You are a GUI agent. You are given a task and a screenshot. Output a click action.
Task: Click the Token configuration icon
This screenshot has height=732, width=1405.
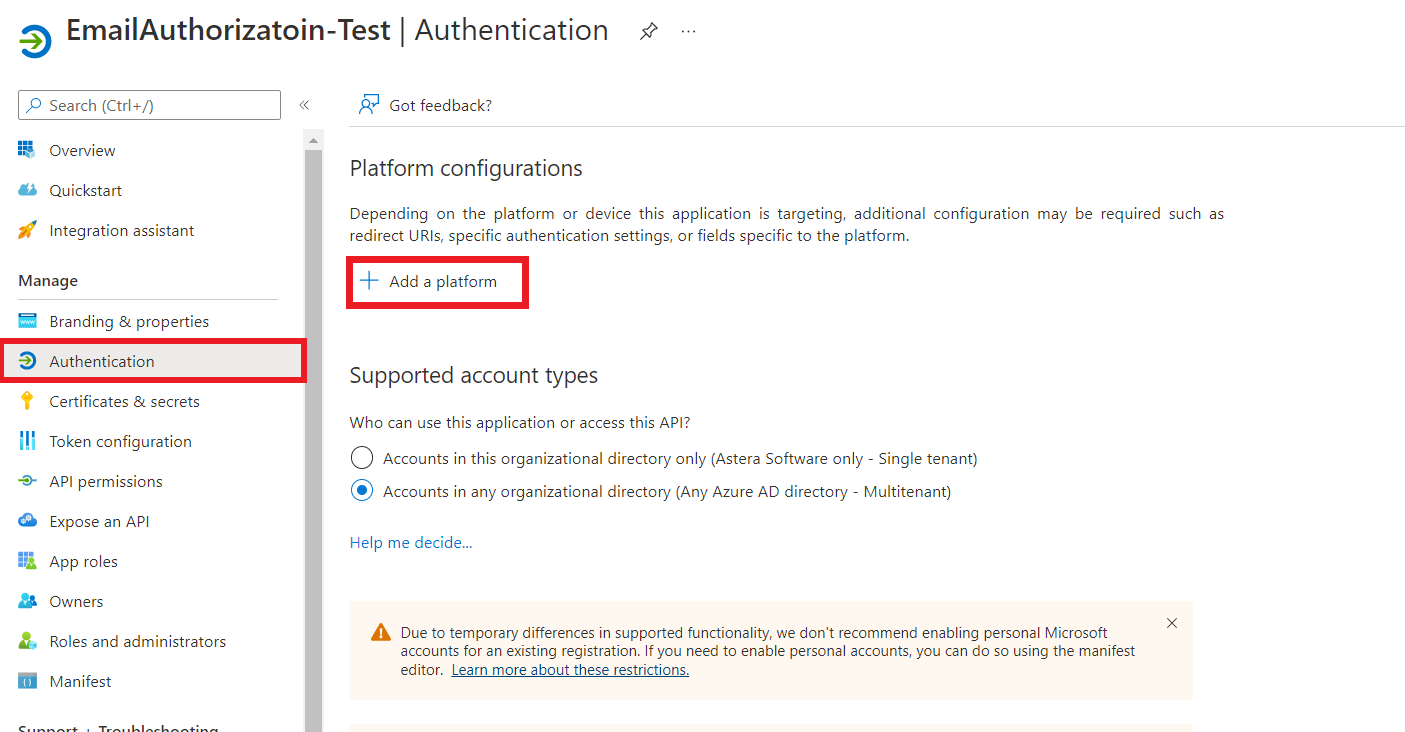(28, 441)
